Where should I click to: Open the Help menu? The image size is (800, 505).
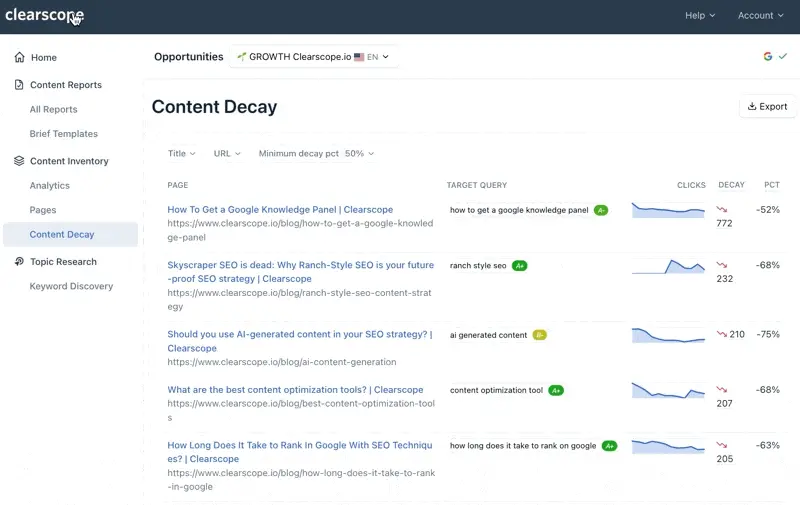tap(700, 15)
